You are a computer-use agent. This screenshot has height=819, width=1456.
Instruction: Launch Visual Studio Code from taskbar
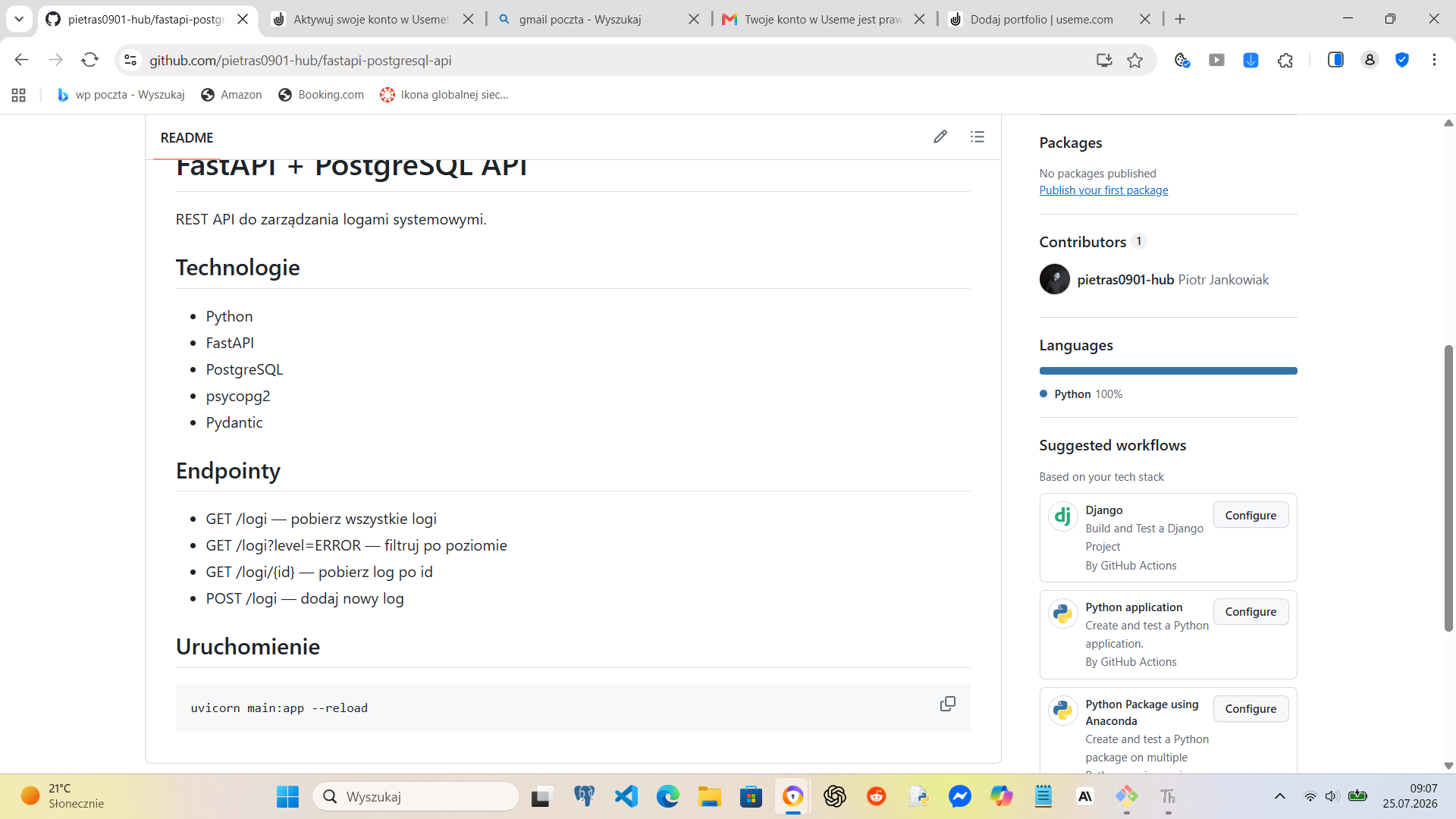coord(626,796)
